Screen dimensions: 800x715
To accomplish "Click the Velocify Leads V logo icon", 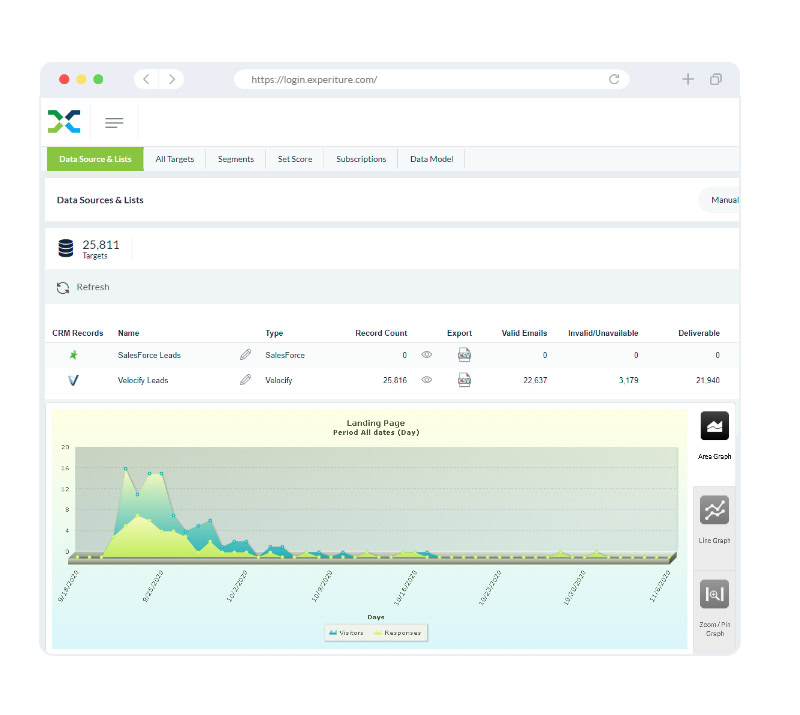I will tap(73, 380).
